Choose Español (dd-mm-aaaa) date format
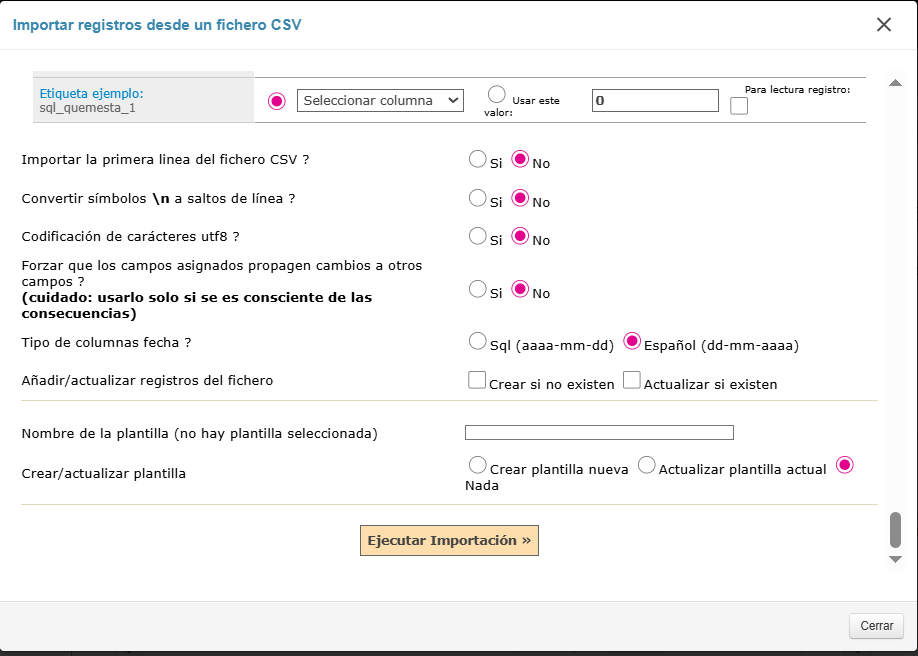 tap(632, 342)
